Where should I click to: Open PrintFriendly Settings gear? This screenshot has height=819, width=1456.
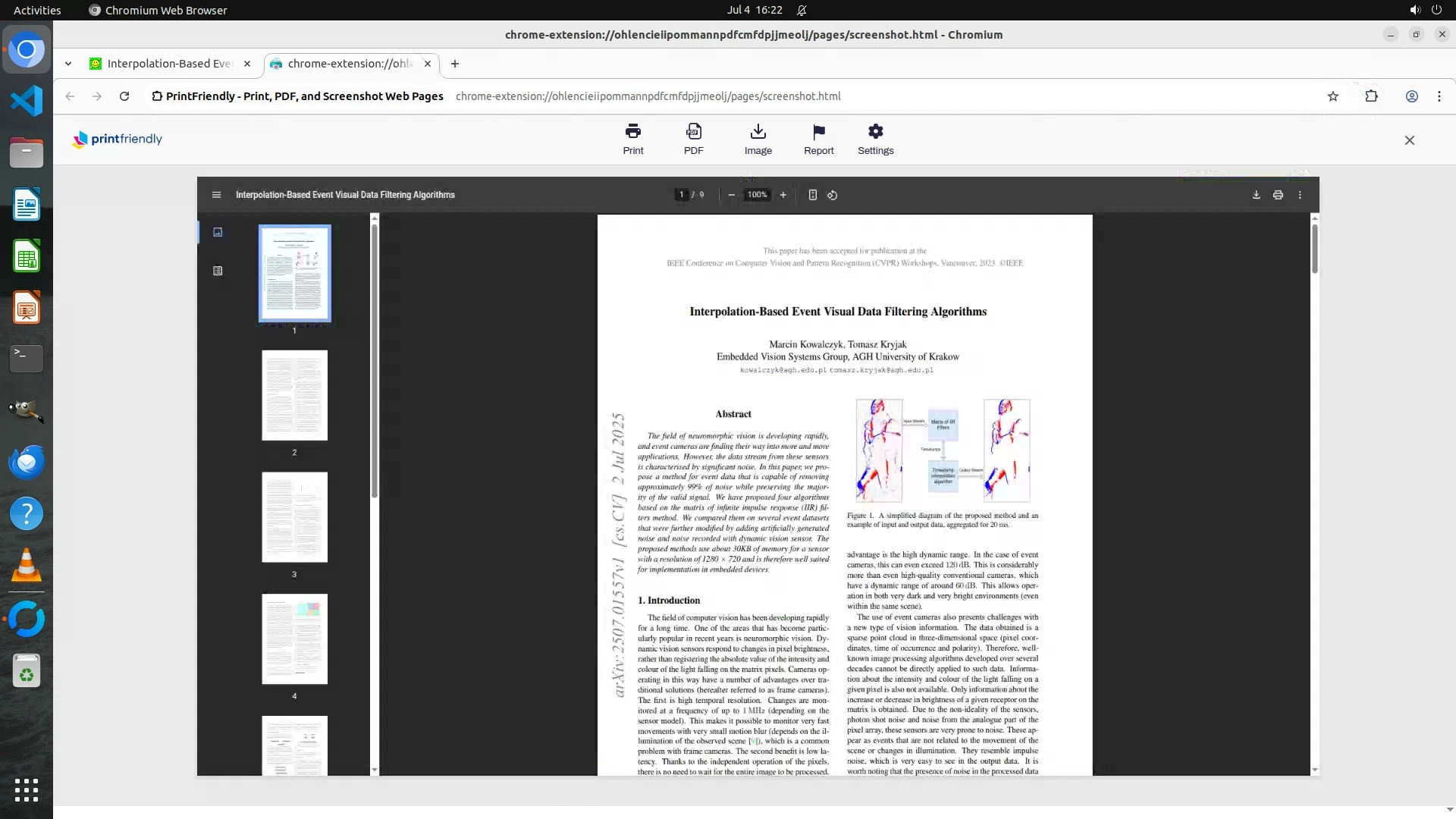[x=875, y=132]
